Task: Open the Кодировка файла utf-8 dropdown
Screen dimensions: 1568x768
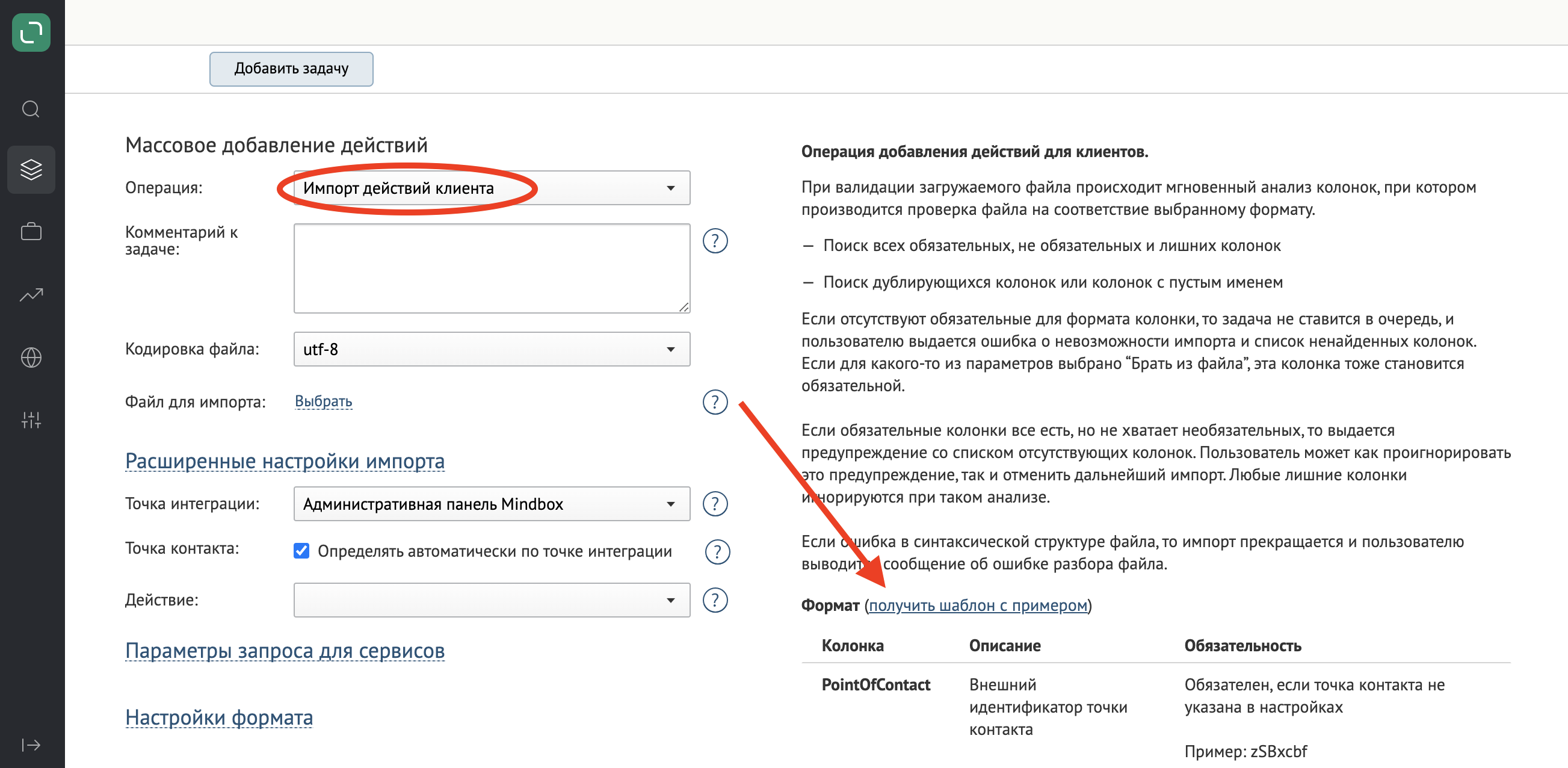Action: click(492, 349)
